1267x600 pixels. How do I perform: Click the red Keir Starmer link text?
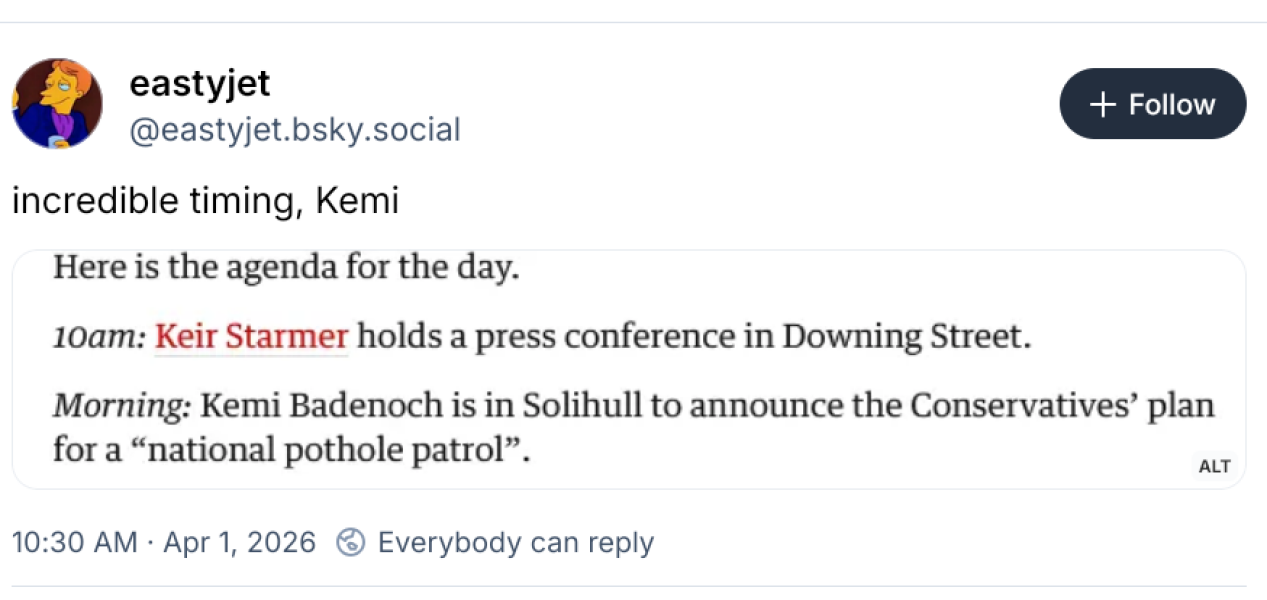tap(251, 337)
